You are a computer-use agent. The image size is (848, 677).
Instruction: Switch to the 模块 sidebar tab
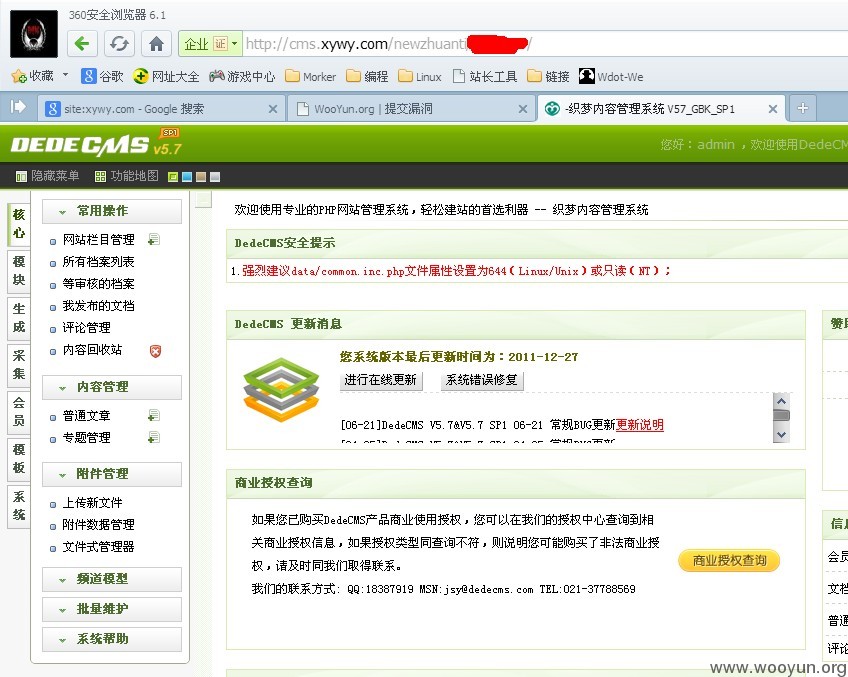point(19,271)
